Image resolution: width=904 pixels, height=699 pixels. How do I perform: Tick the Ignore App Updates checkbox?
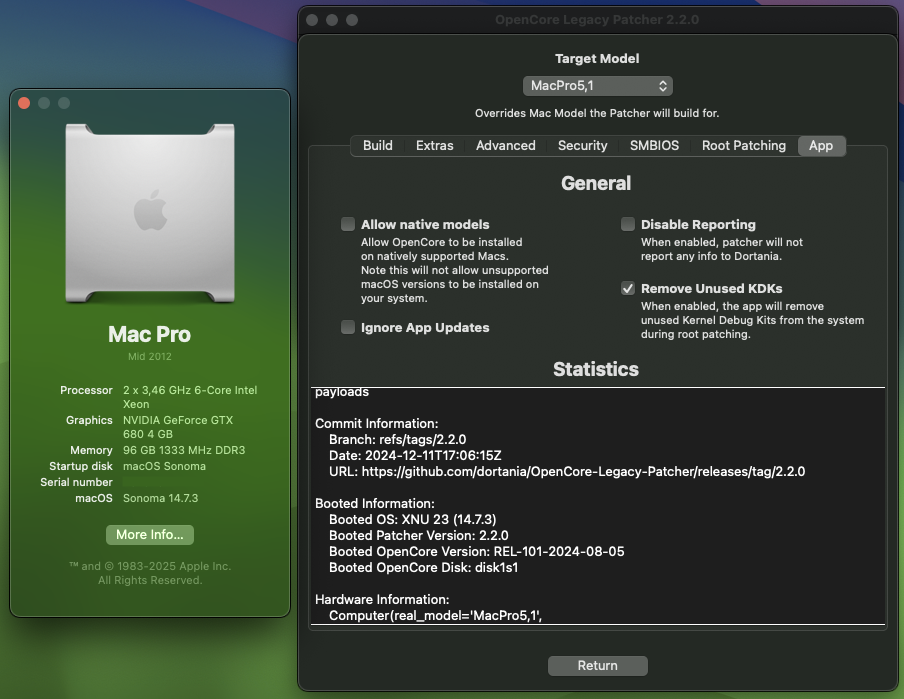[x=348, y=327]
